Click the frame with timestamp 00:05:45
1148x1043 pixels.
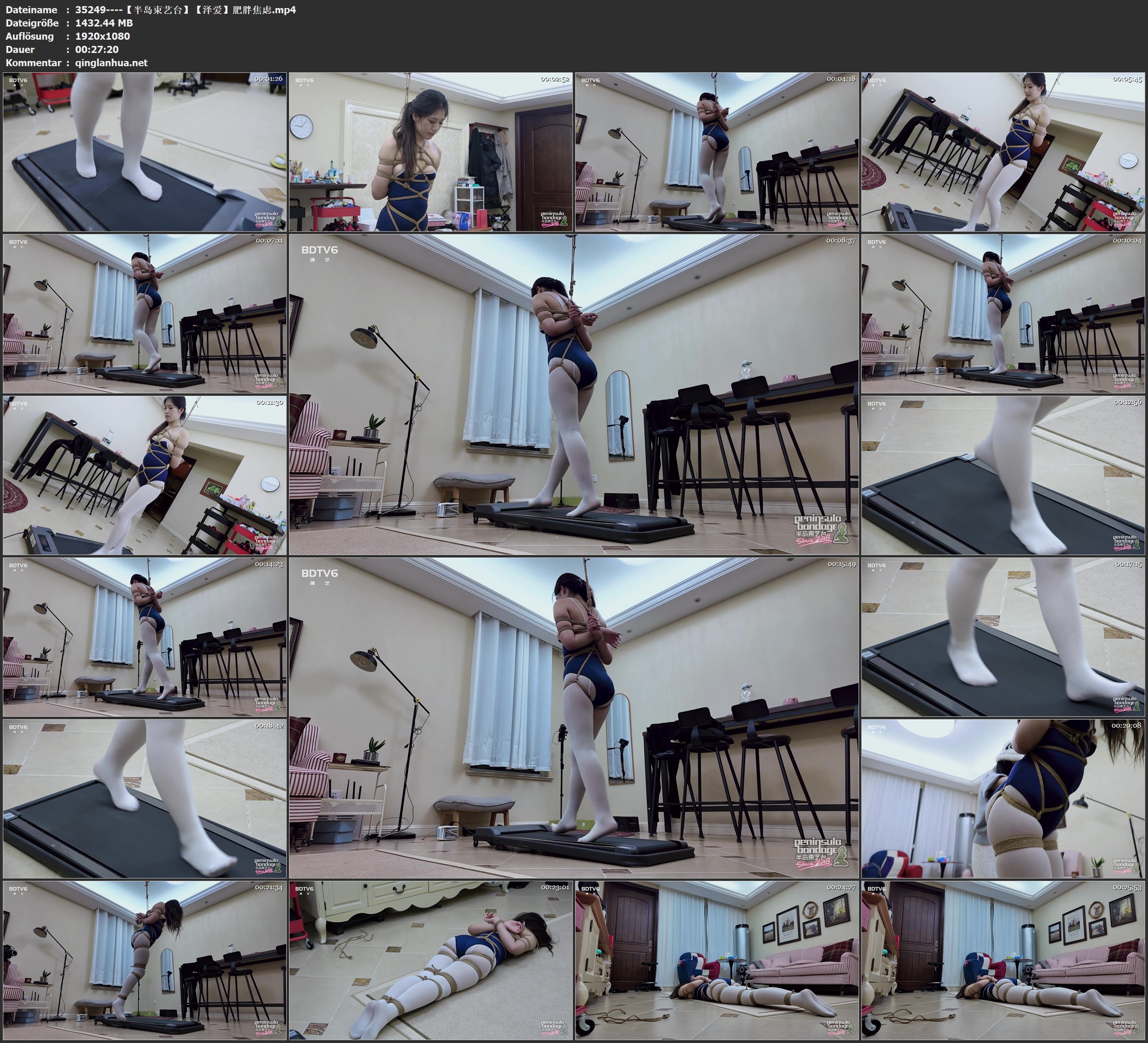1003,152
